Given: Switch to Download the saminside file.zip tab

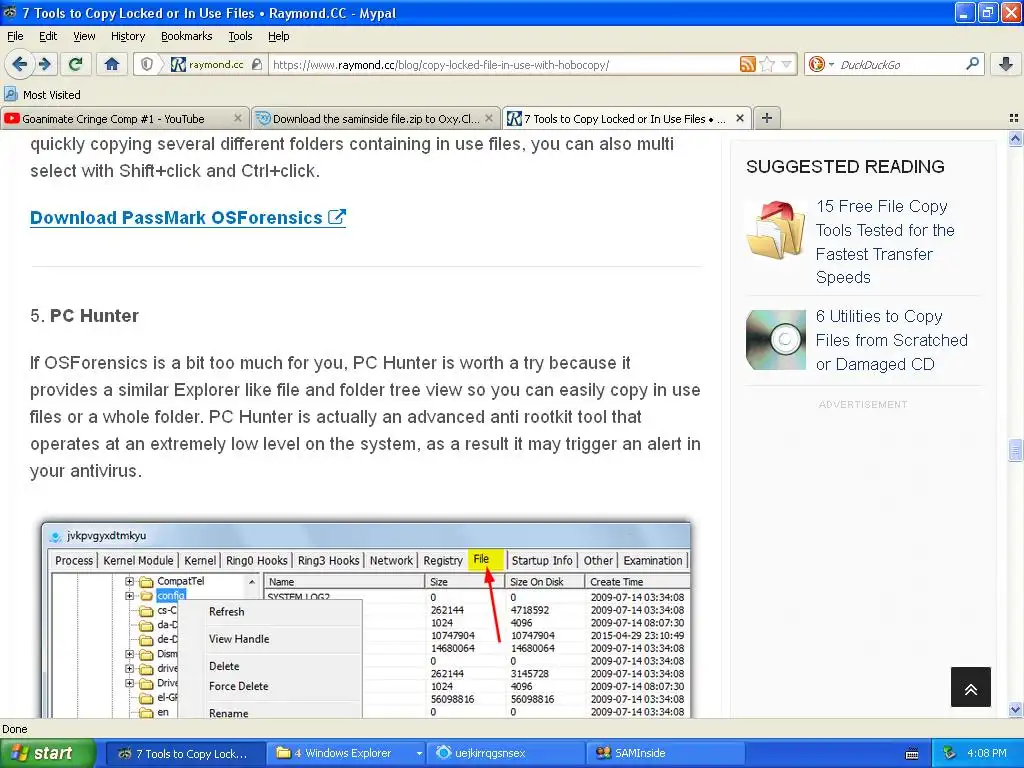Looking at the screenshot, I should [376, 118].
